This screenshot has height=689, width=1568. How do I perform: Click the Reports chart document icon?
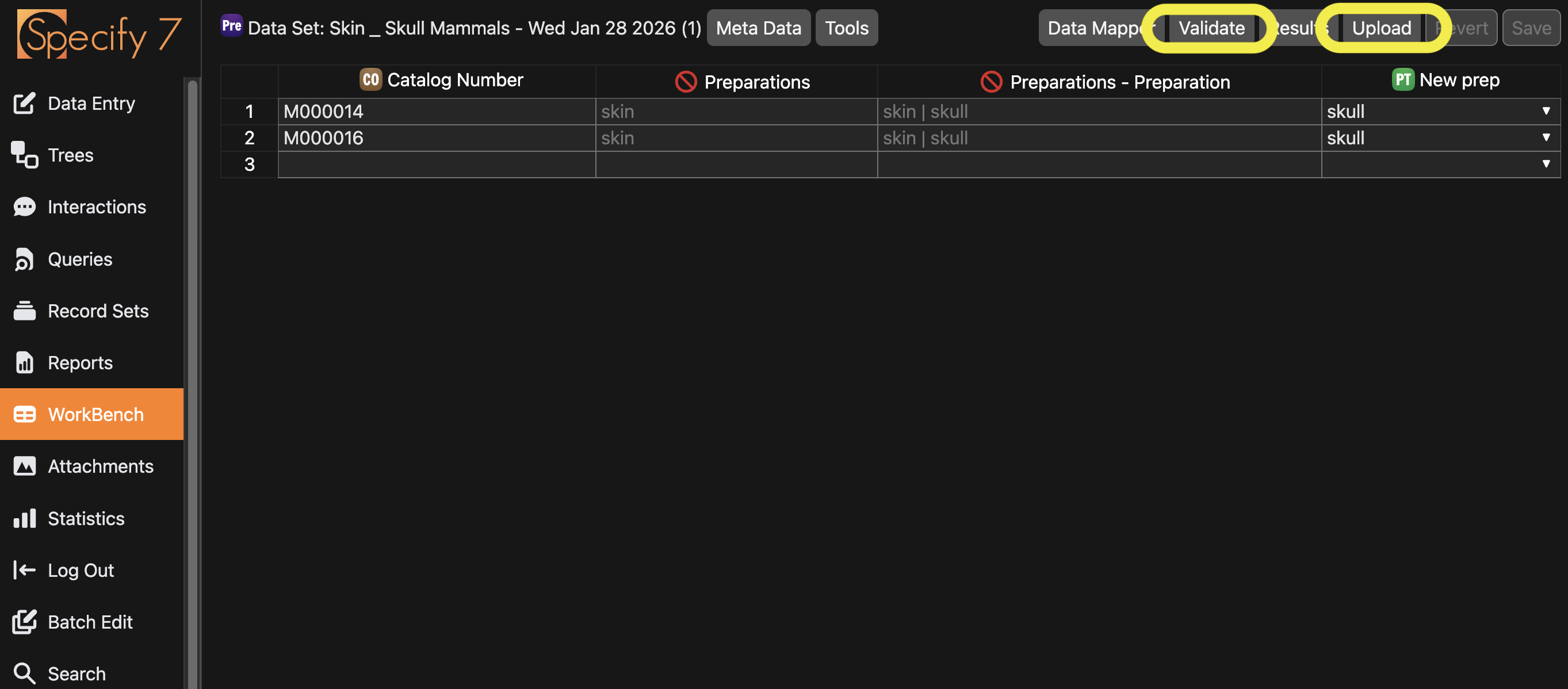click(x=24, y=363)
